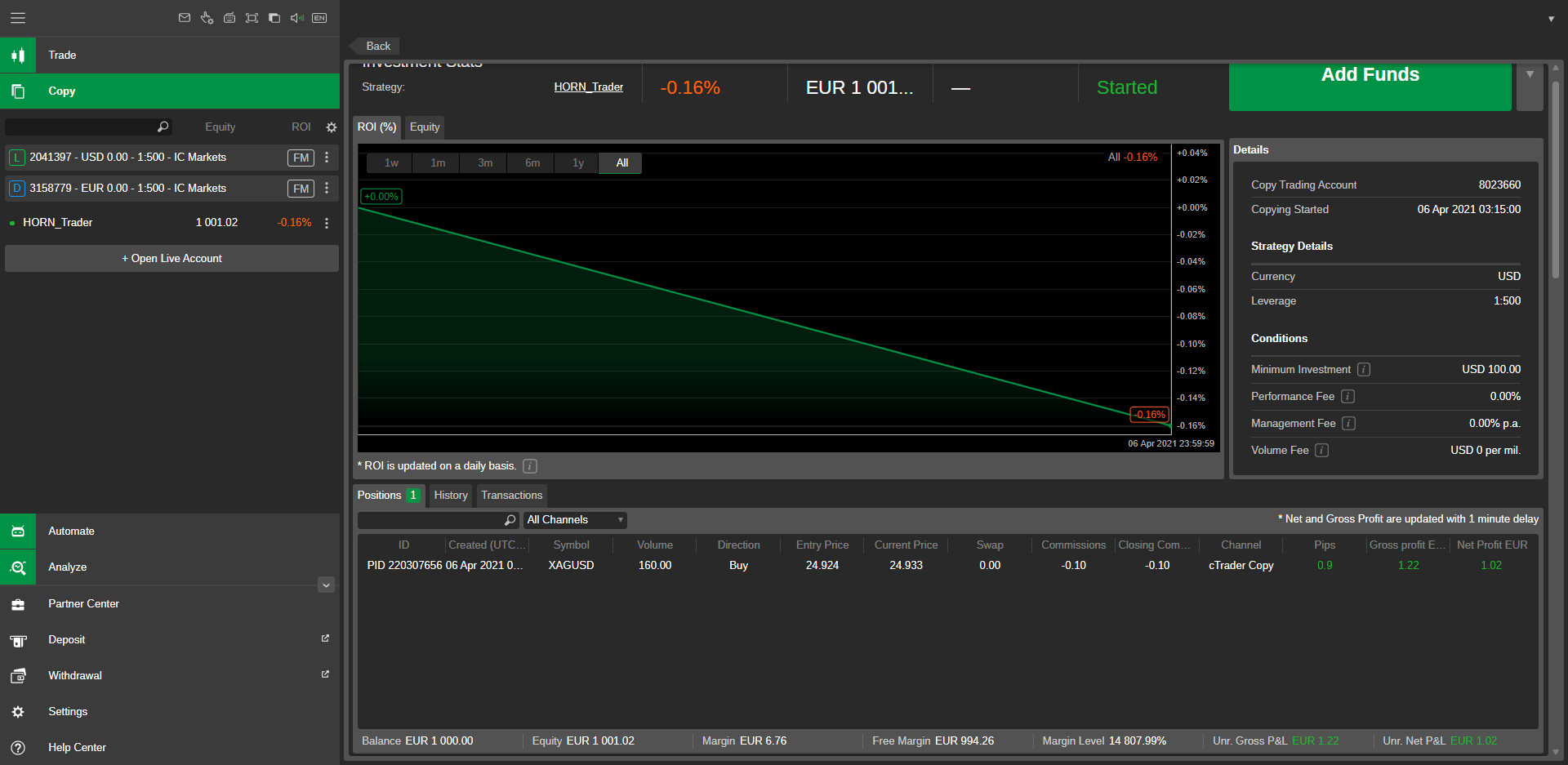
Task: Expand the All Channels dropdown
Action: [x=575, y=520]
